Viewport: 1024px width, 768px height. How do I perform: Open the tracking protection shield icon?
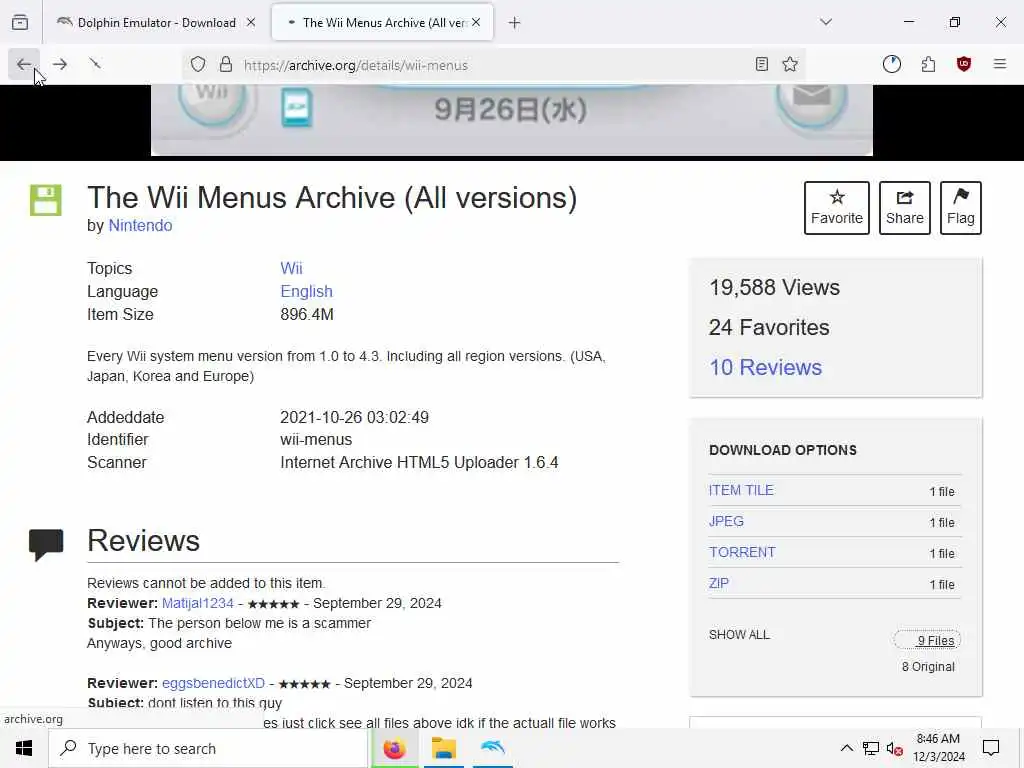point(198,65)
